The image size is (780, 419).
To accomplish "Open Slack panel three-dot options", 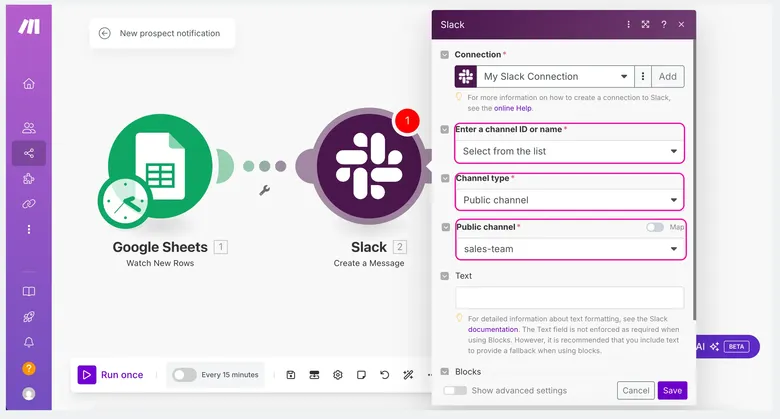I will (628, 24).
